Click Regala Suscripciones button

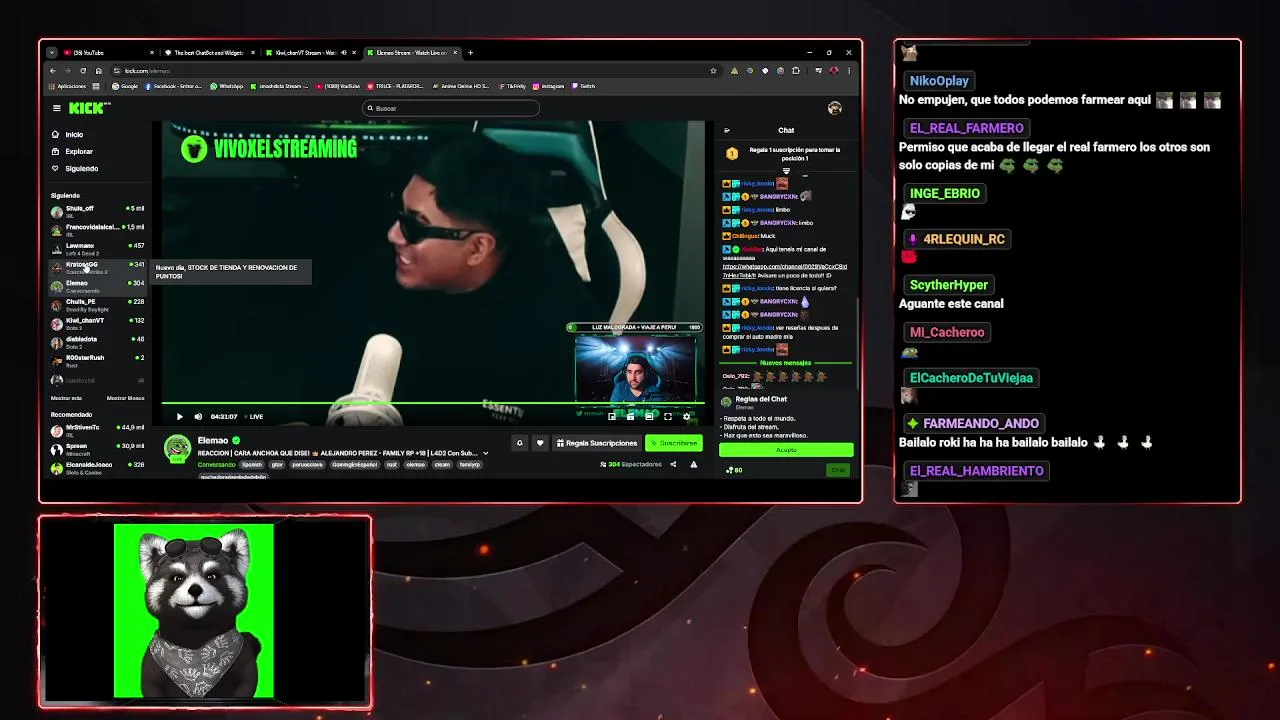tap(597, 443)
